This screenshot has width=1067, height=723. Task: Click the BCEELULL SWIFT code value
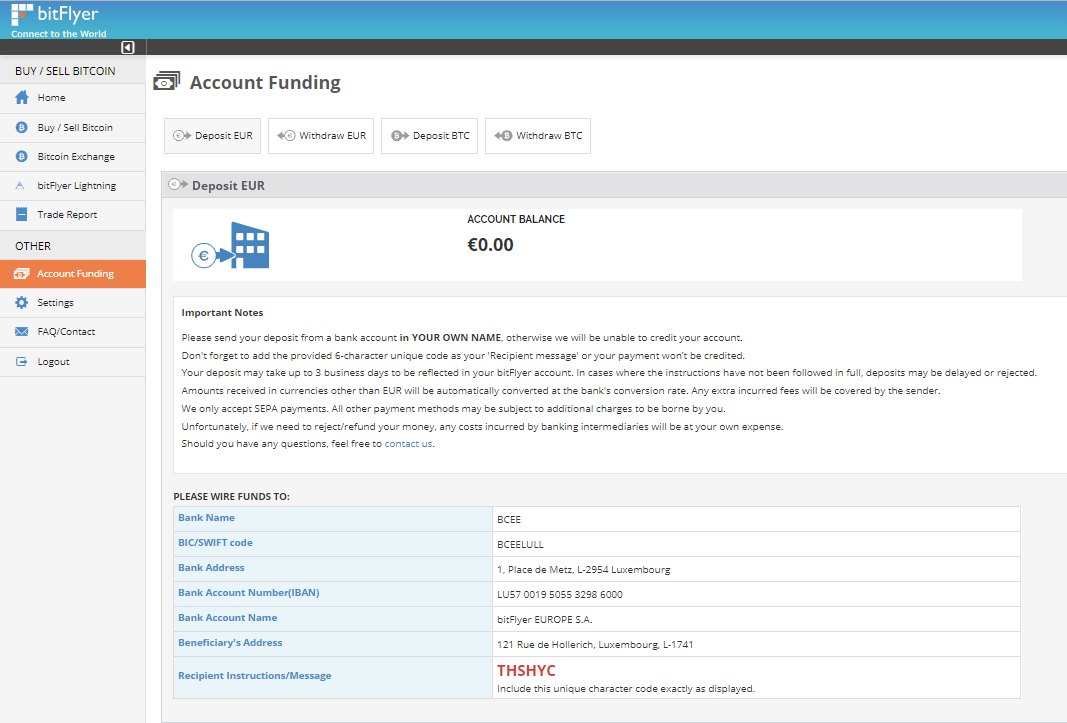[x=520, y=545]
